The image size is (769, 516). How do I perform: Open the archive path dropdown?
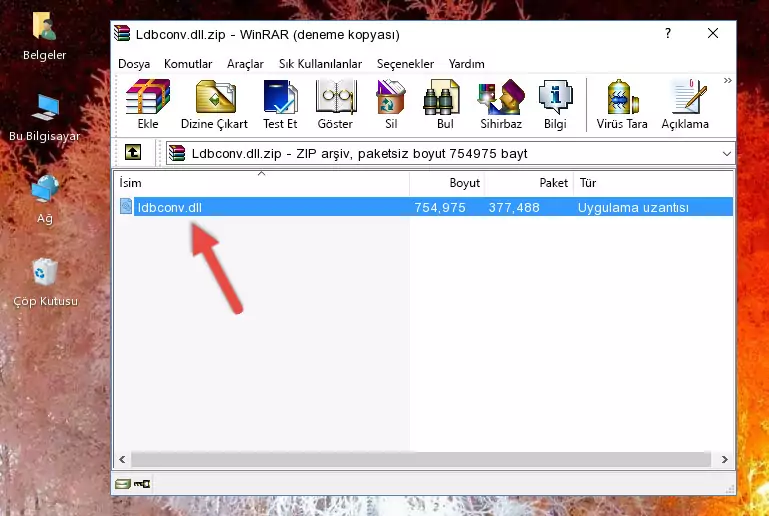726,154
